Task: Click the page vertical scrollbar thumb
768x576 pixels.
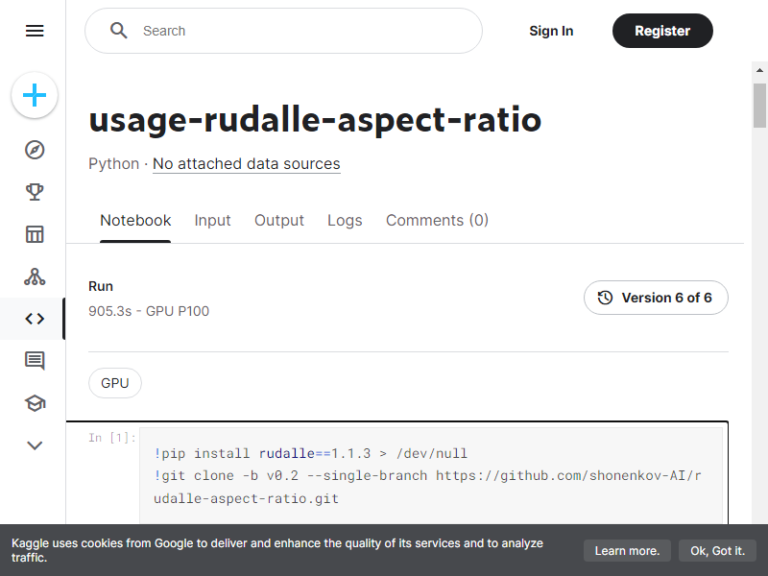Action: [x=760, y=105]
